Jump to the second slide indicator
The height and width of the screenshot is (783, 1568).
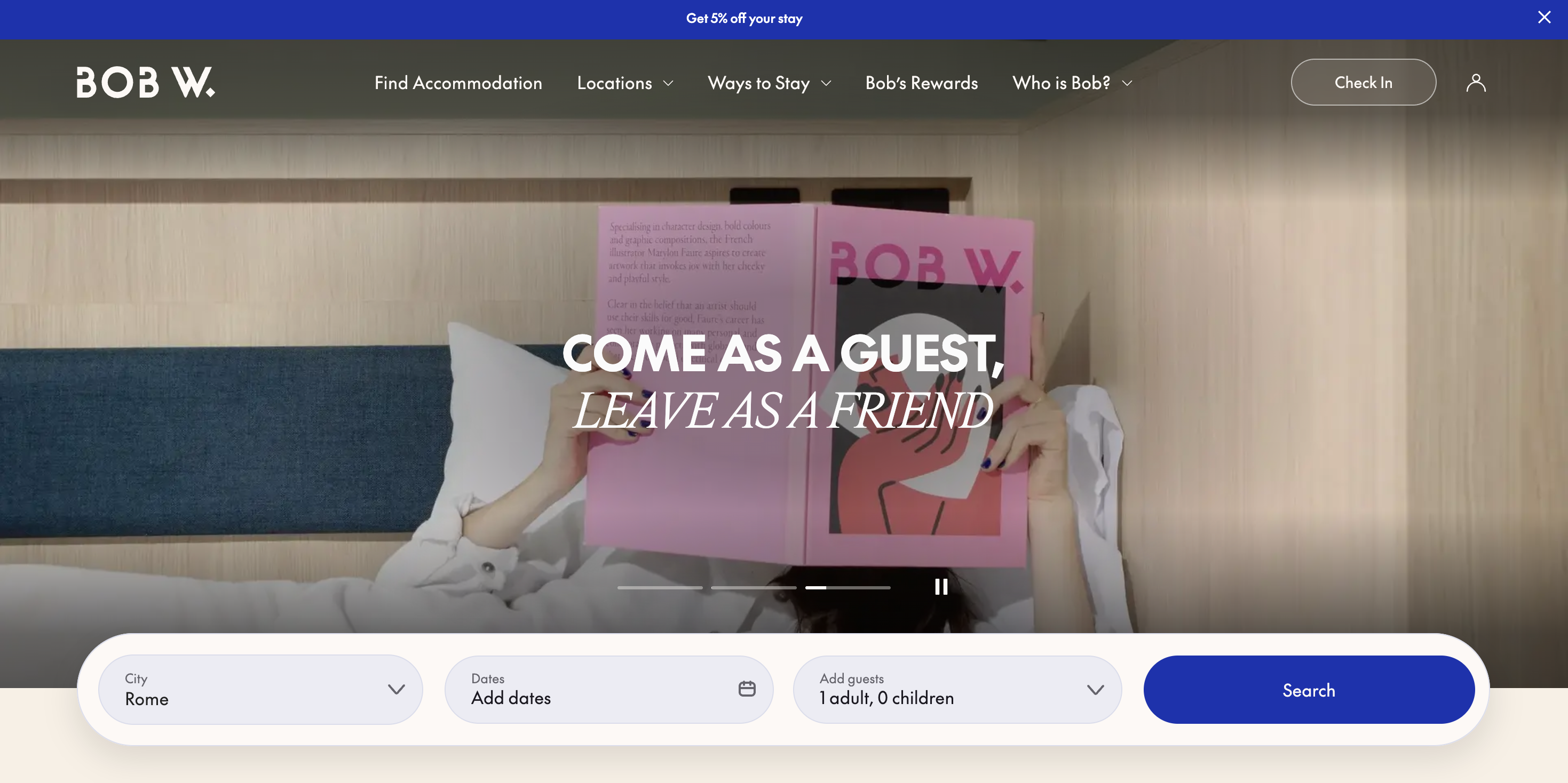(754, 588)
